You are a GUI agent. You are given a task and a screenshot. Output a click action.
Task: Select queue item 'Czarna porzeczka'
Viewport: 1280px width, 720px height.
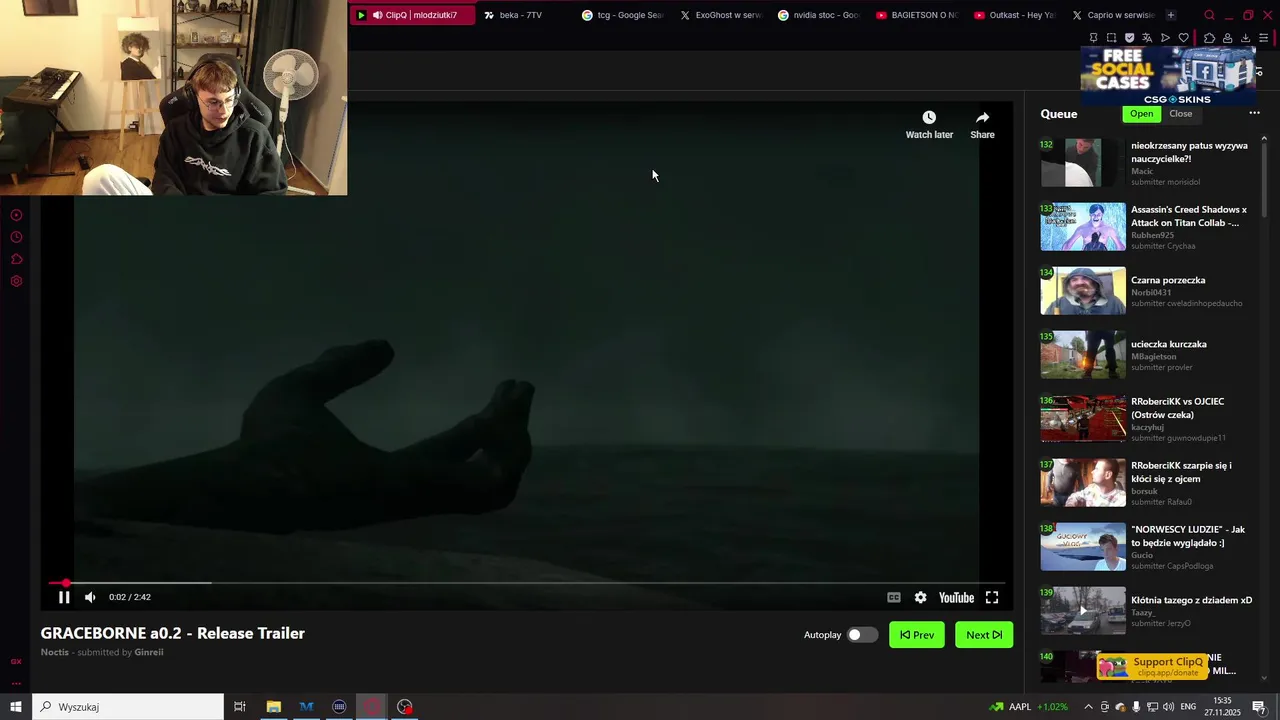coord(1168,280)
